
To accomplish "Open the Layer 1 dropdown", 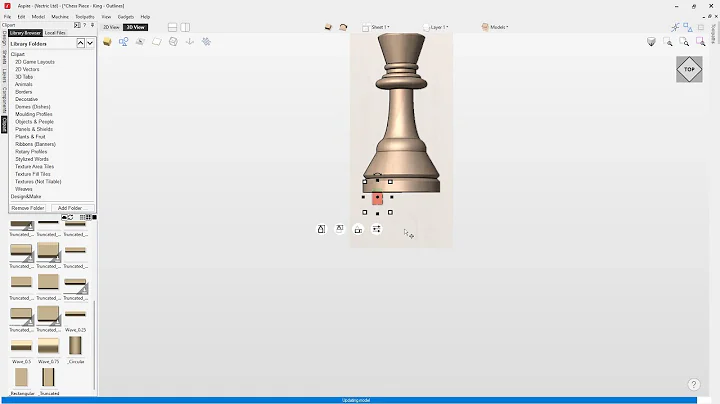I will point(436,27).
